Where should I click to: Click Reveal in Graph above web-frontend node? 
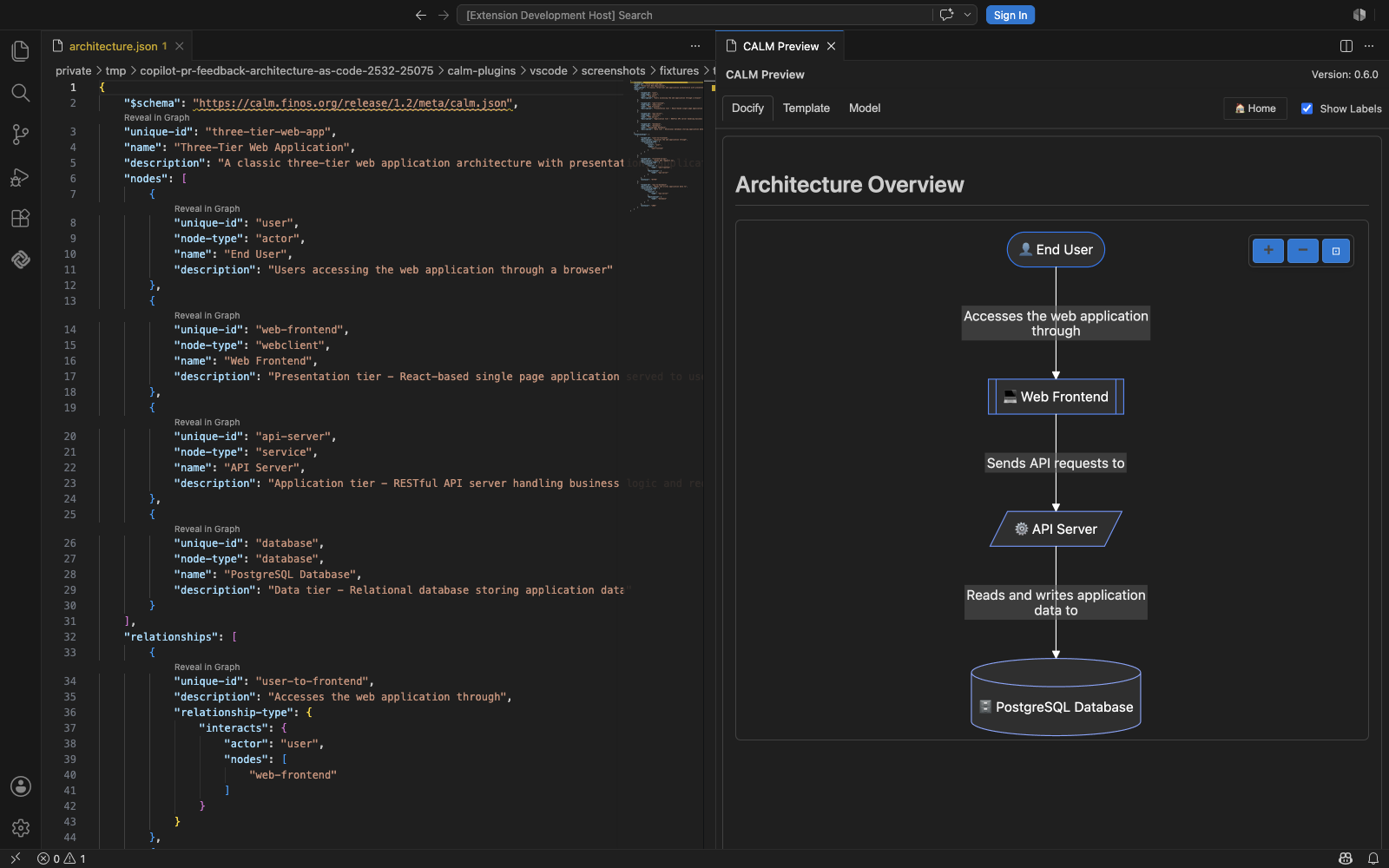tap(207, 316)
